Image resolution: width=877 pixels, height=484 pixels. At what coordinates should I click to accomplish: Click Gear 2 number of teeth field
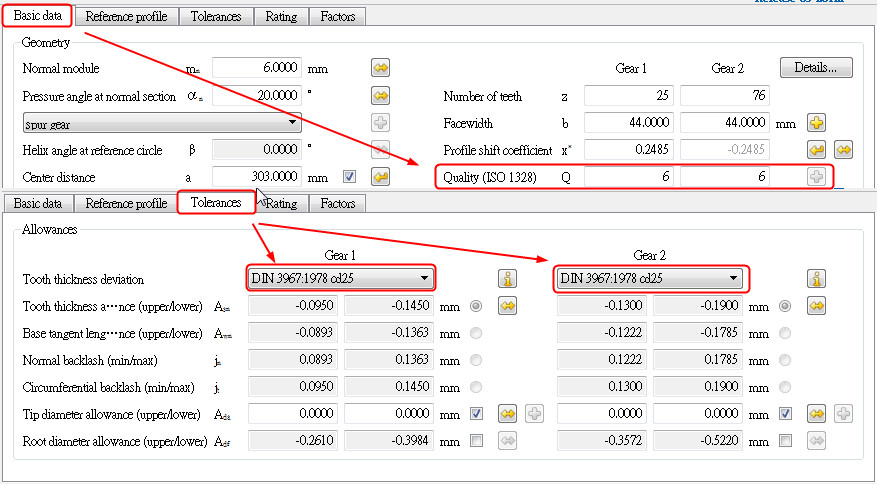(x=725, y=96)
